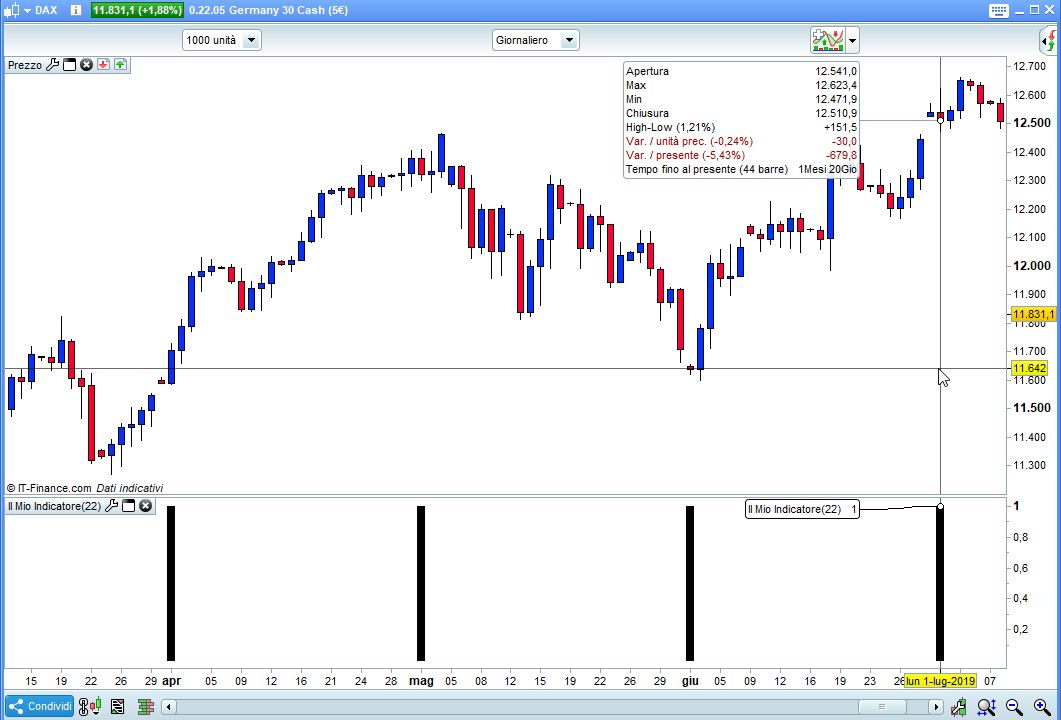Click the 12.000 price axis label

(x=1033, y=265)
